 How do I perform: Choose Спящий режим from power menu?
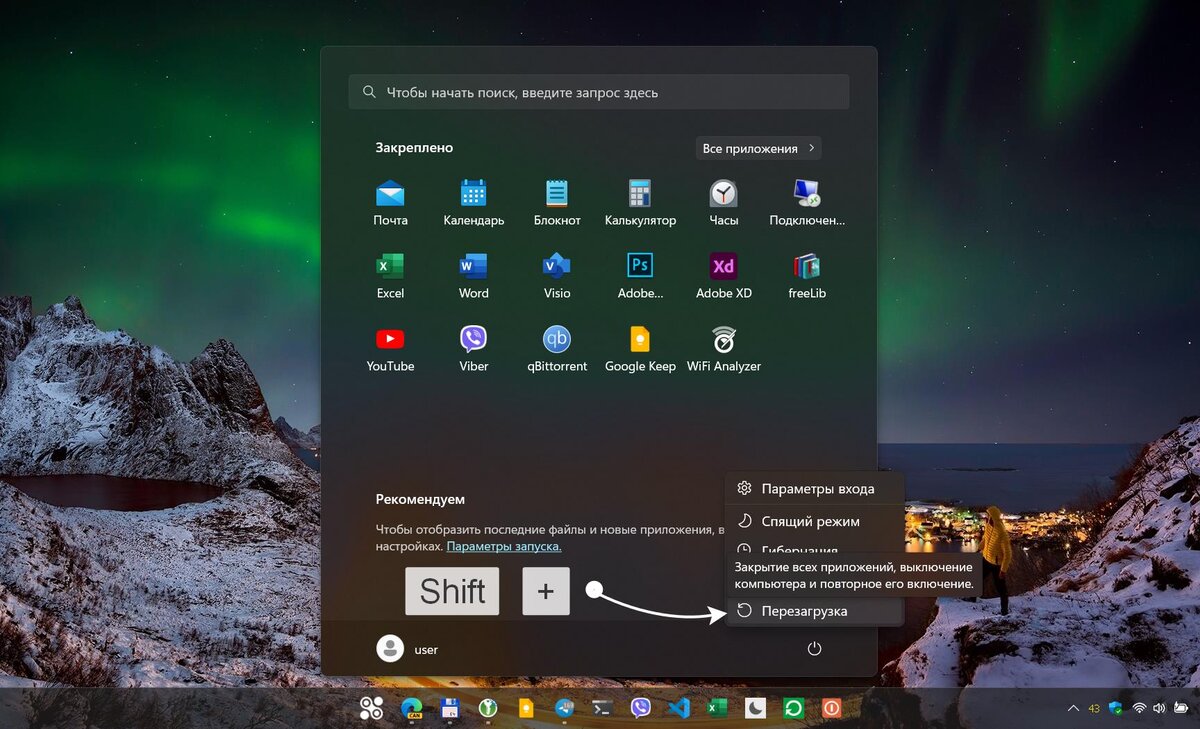814,521
